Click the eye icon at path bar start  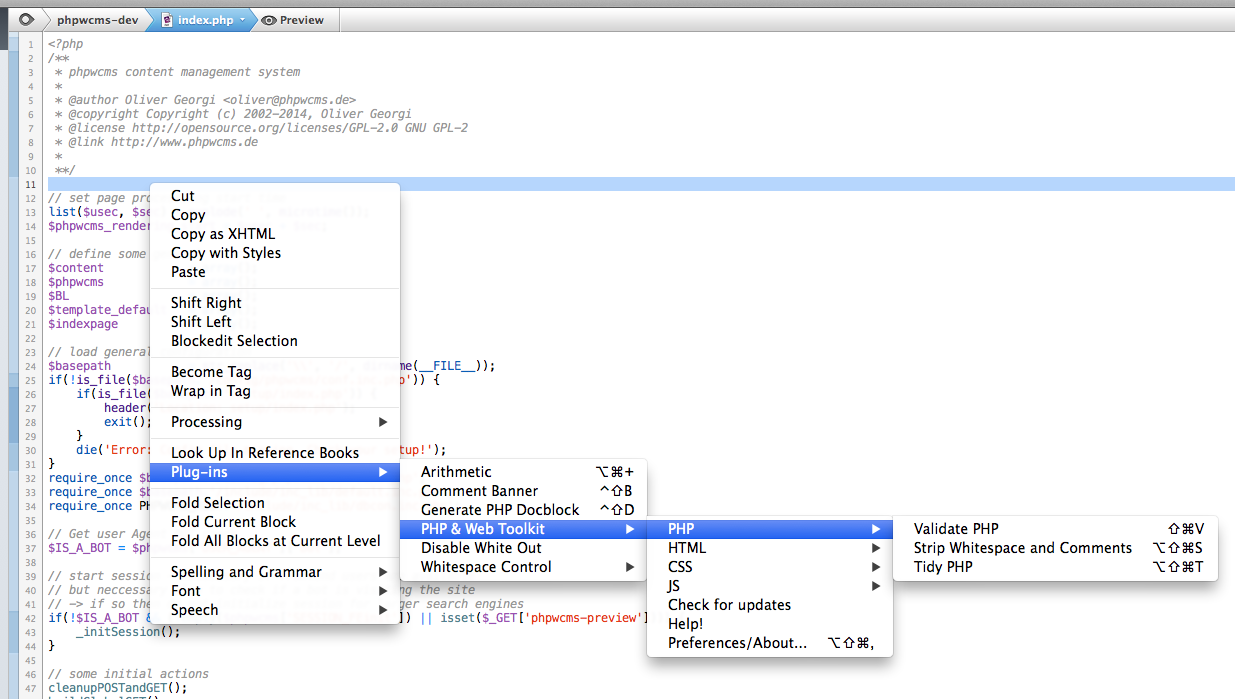[x=26, y=19]
